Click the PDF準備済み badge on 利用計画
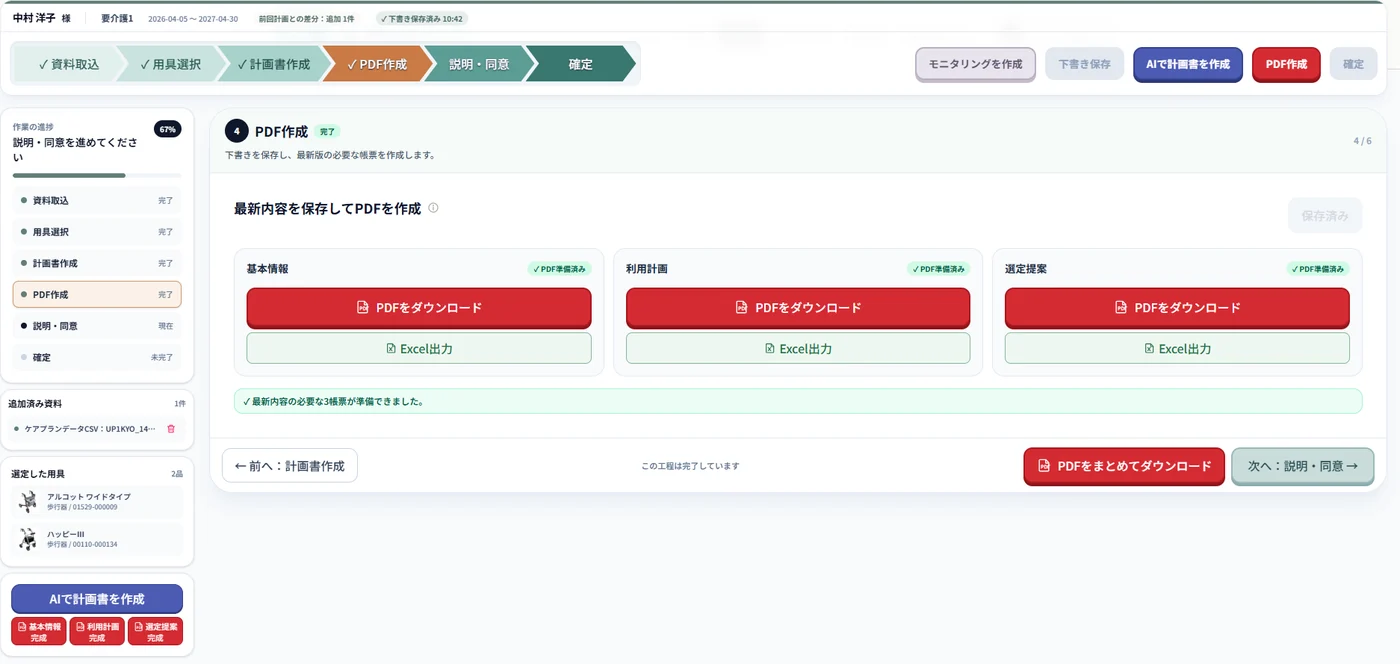1400x664 pixels. coord(939,269)
